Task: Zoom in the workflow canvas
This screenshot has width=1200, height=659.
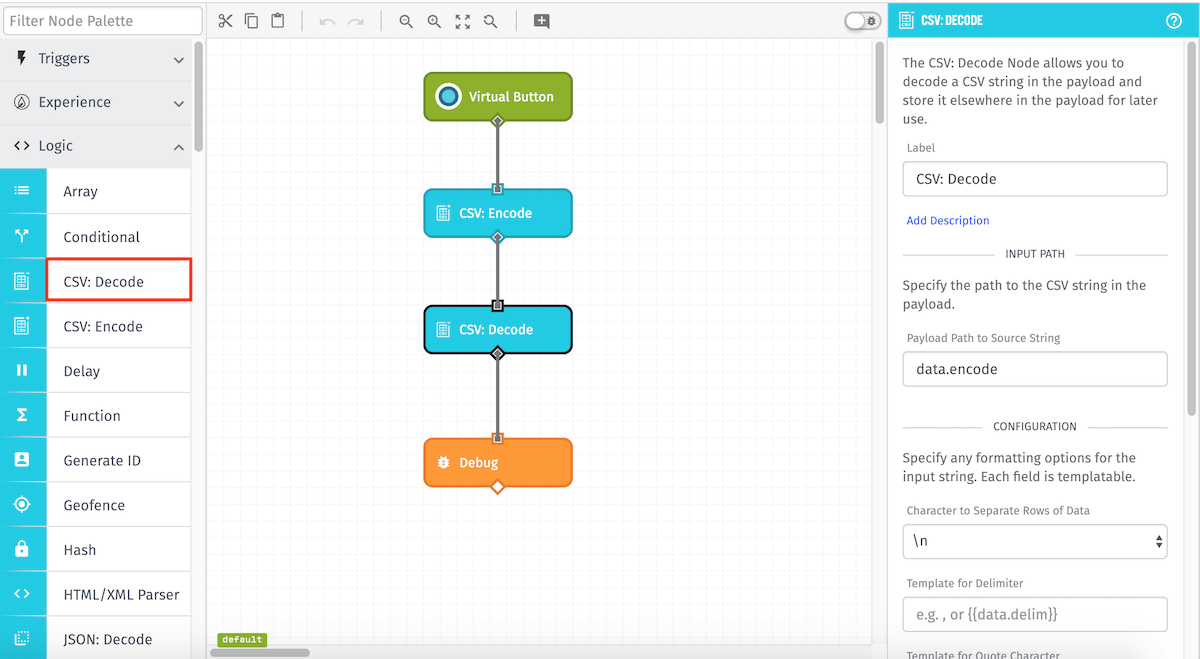Action: point(434,21)
